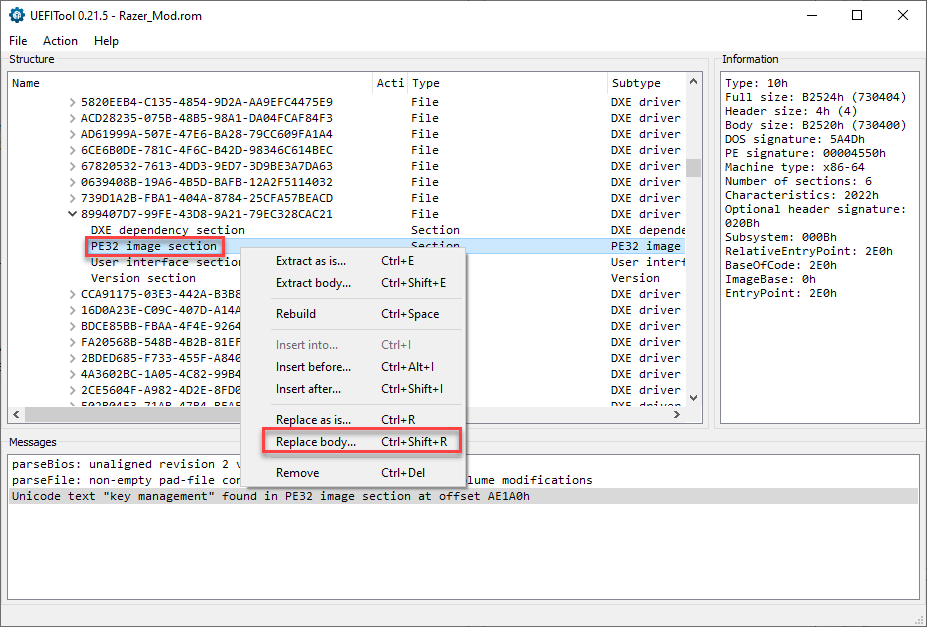Click the 'EntryPoint: 2E0h' info line
Viewport: 927px width, 627px height.
[x=780, y=293]
